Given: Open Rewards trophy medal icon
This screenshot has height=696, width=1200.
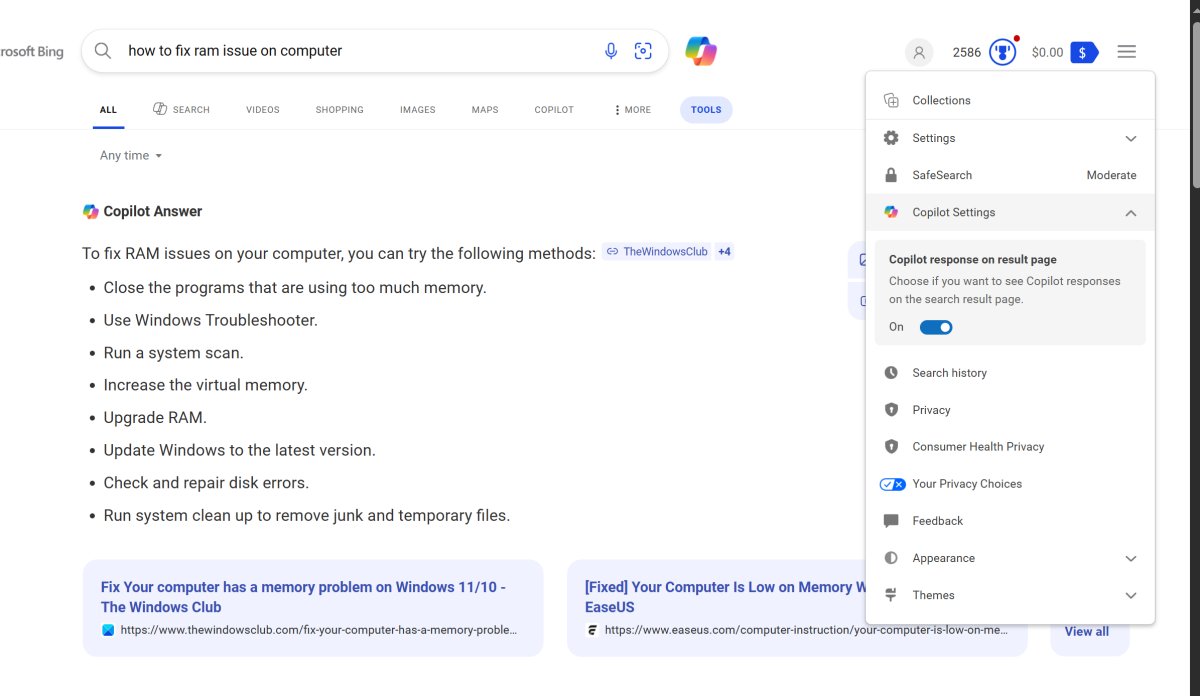Looking at the screenshot, I should coord(1003,52).
